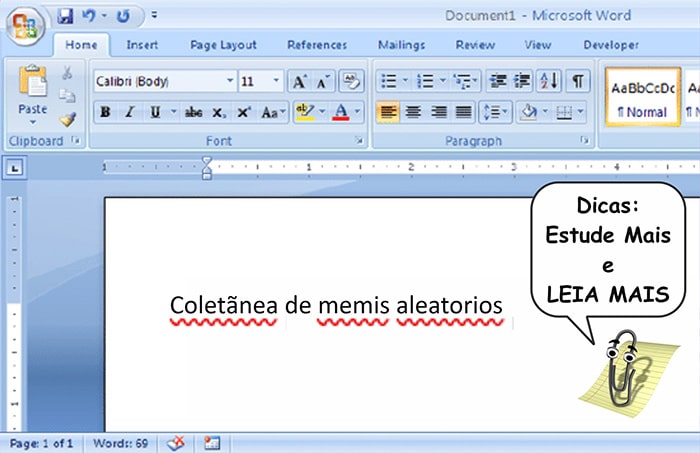
Task: Save the document using the floppy icon
Action: (x=66, y=16)
